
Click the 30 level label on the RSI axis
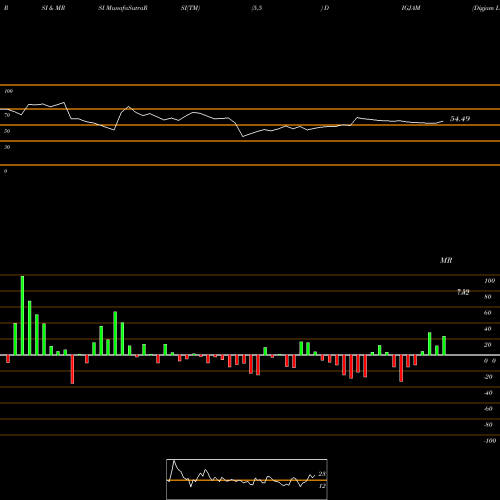pos(7,147)
